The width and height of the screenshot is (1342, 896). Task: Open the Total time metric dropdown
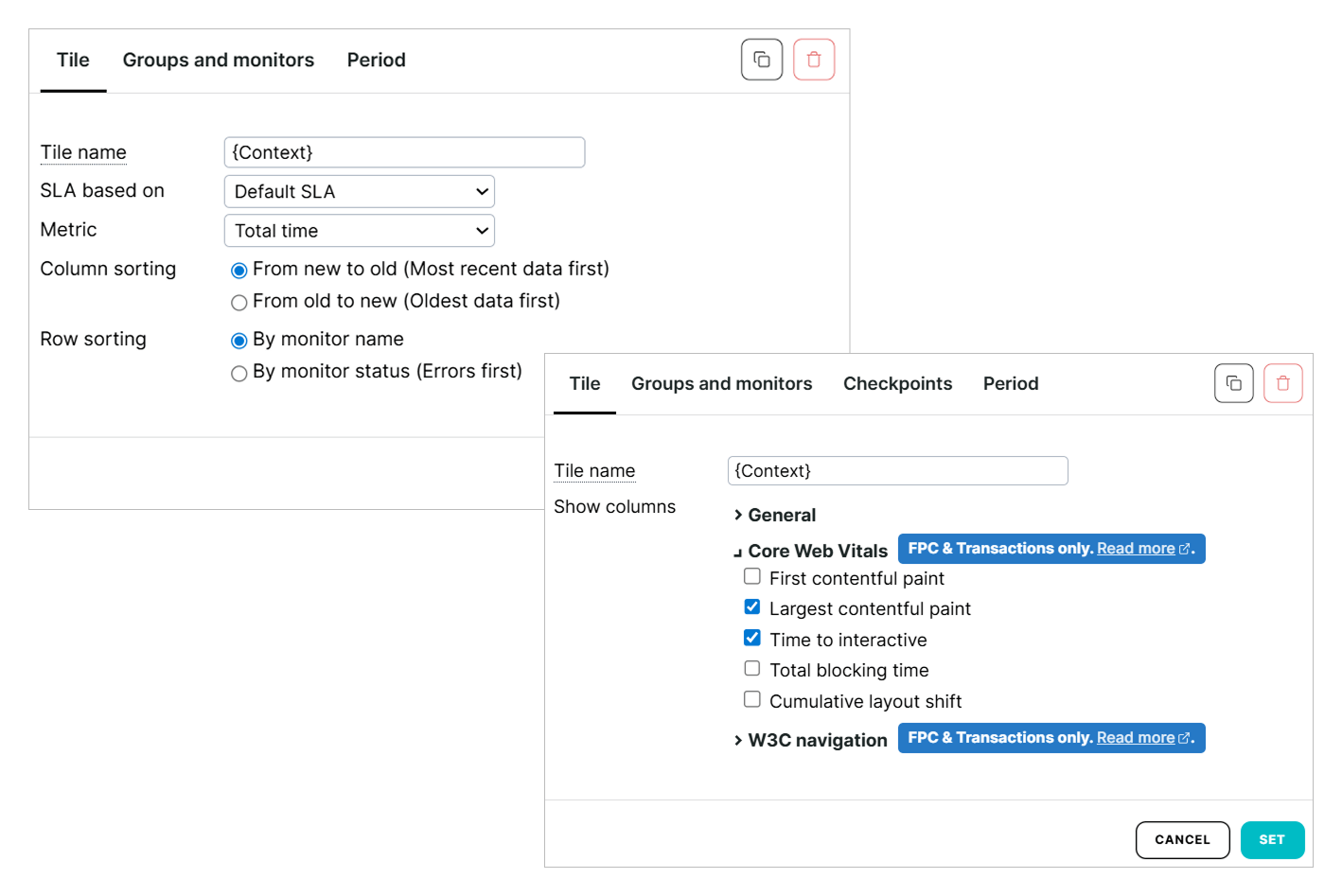point(359,231)
